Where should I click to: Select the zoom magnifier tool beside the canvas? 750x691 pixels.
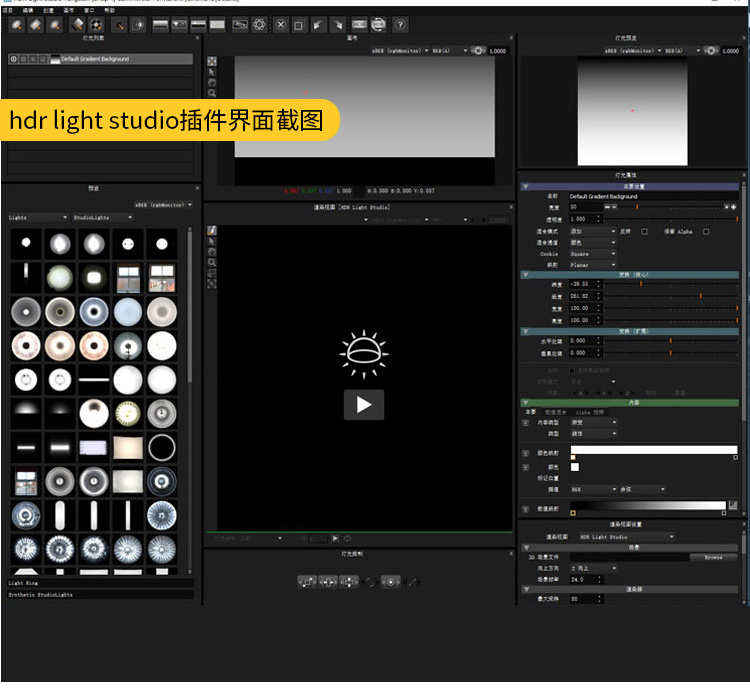point(211,93)
